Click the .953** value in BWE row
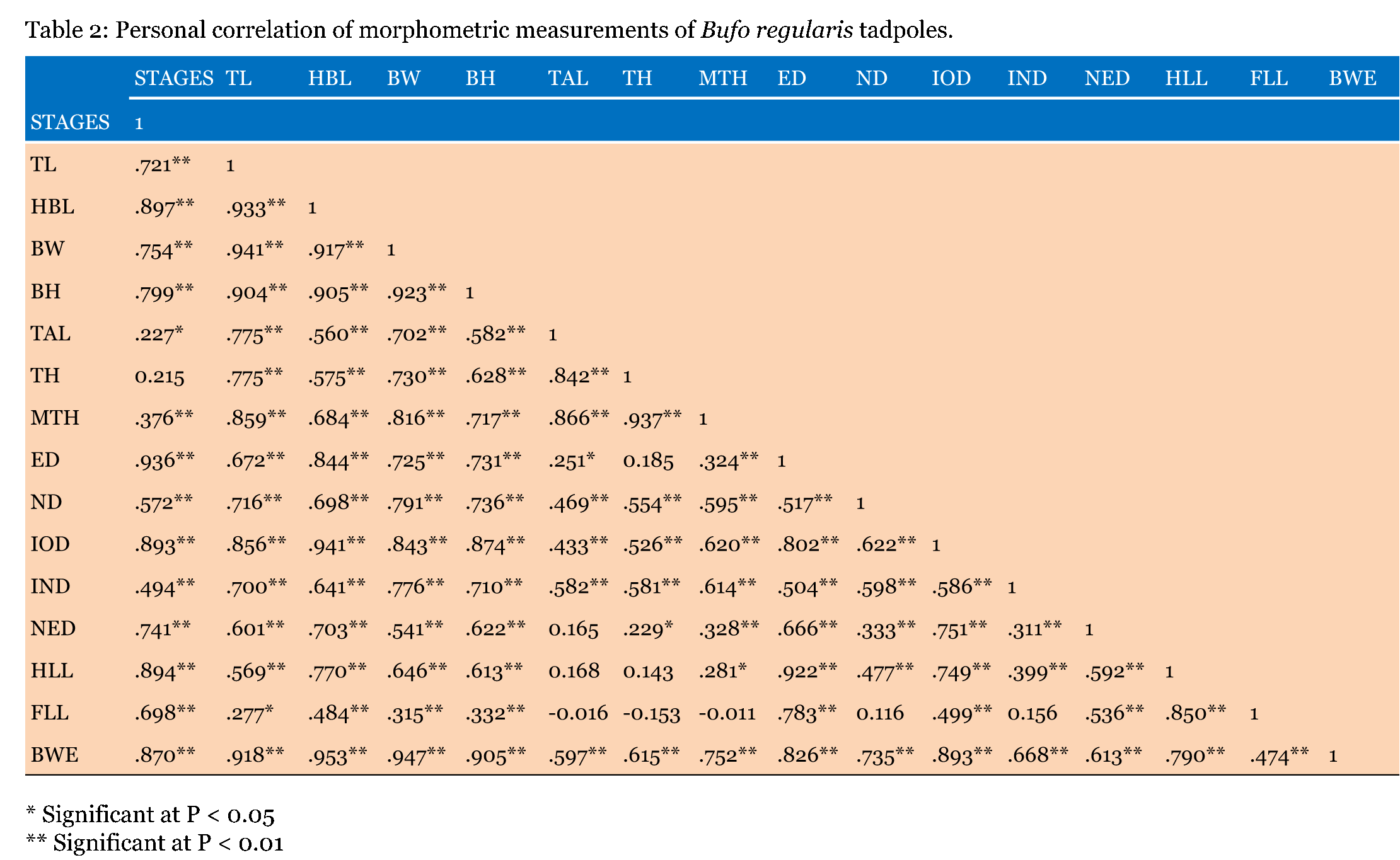The height and width of the screenshot is (860, 1400). click(x=337, y=755)
